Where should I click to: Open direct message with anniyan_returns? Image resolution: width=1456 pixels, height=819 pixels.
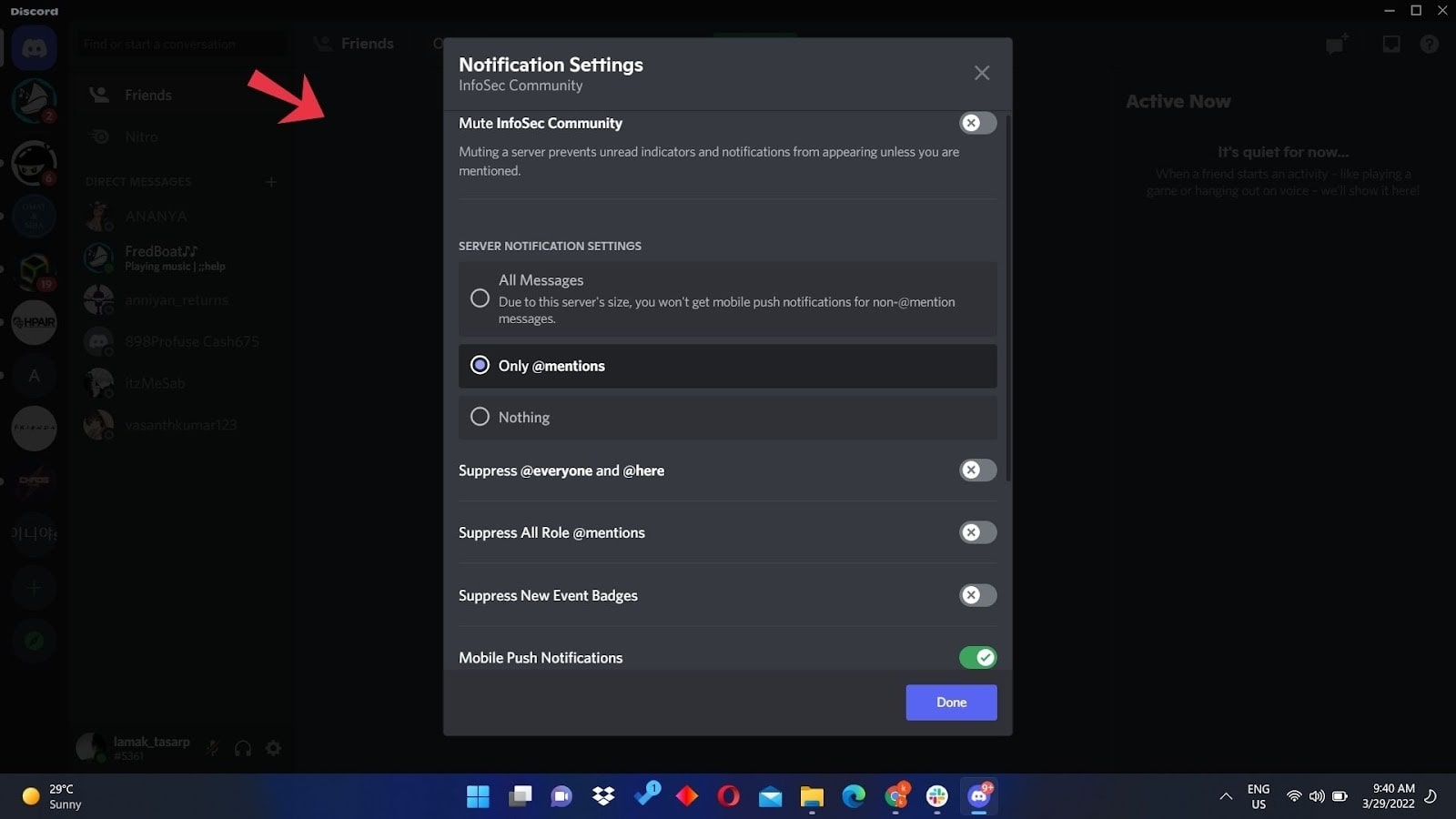(180, 299)
